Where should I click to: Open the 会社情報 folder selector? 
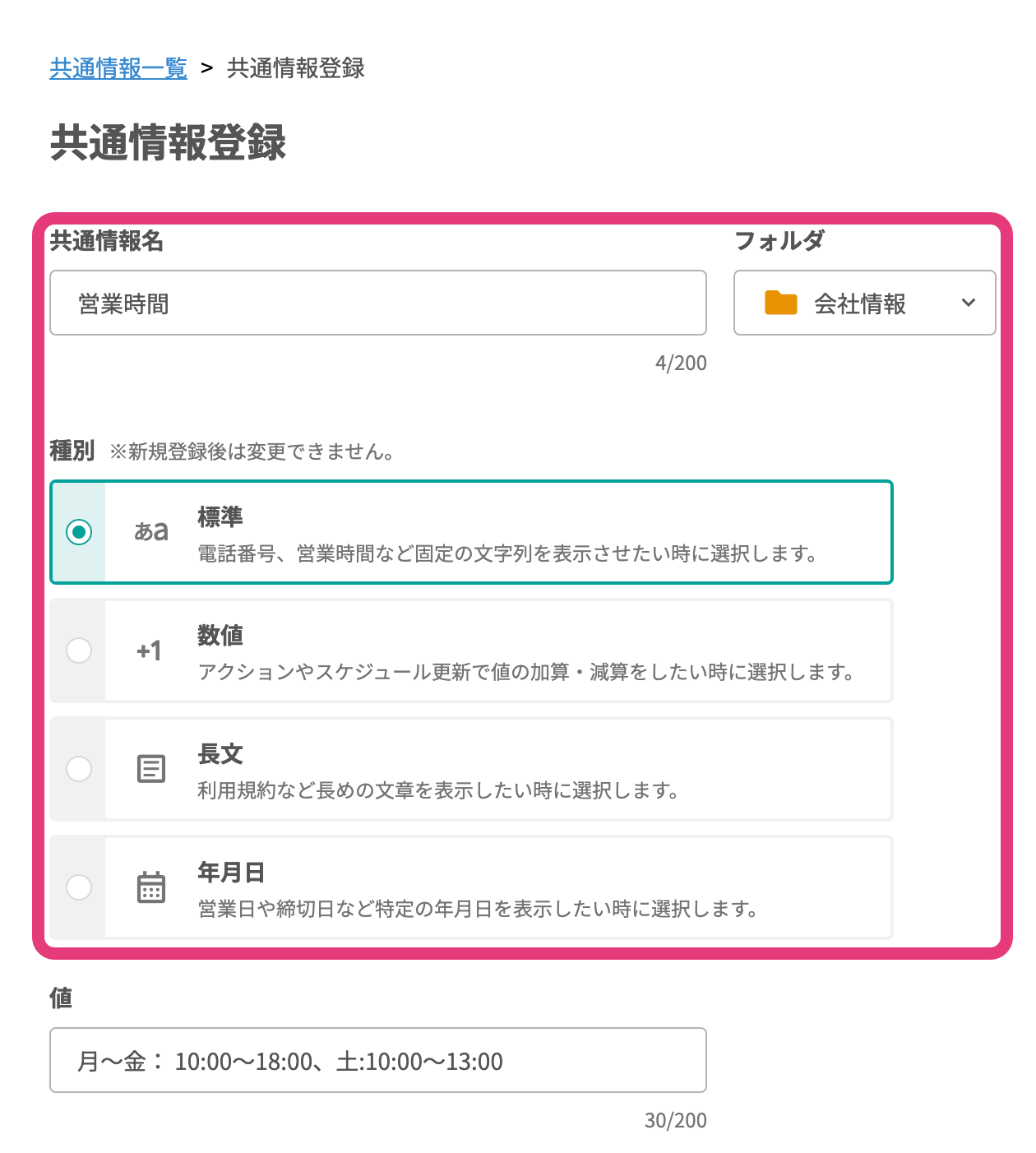(860, 303)
